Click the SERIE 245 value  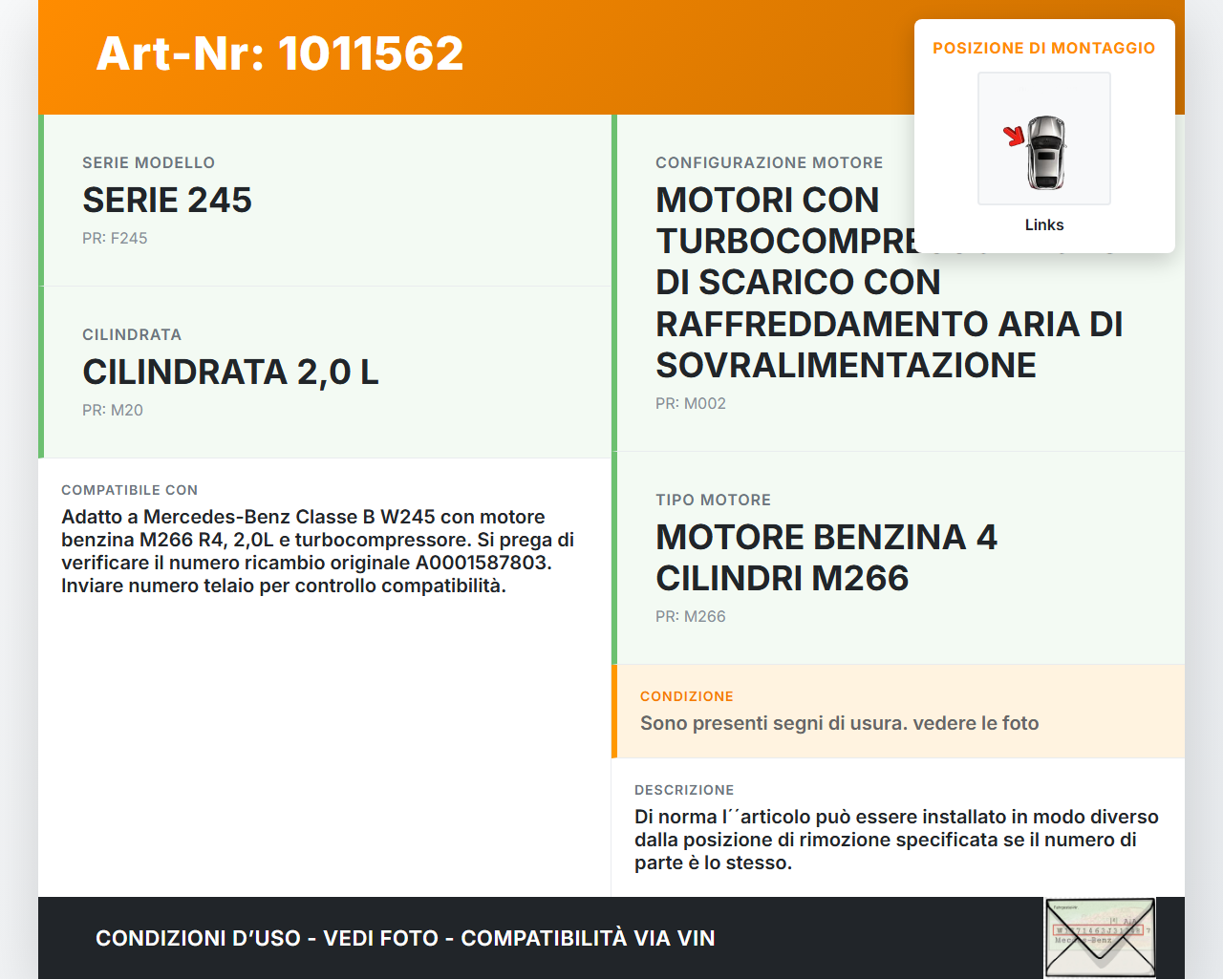coord(167,201)
